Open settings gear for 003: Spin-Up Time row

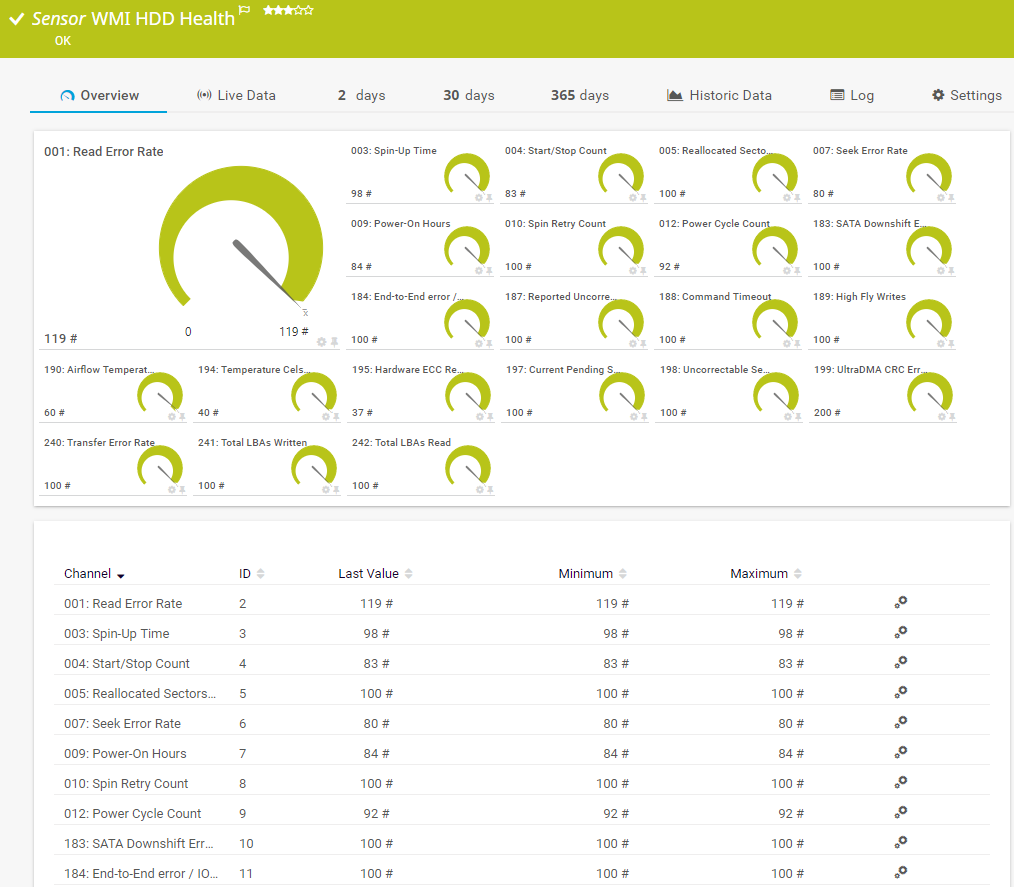click(x=900, y=632)
